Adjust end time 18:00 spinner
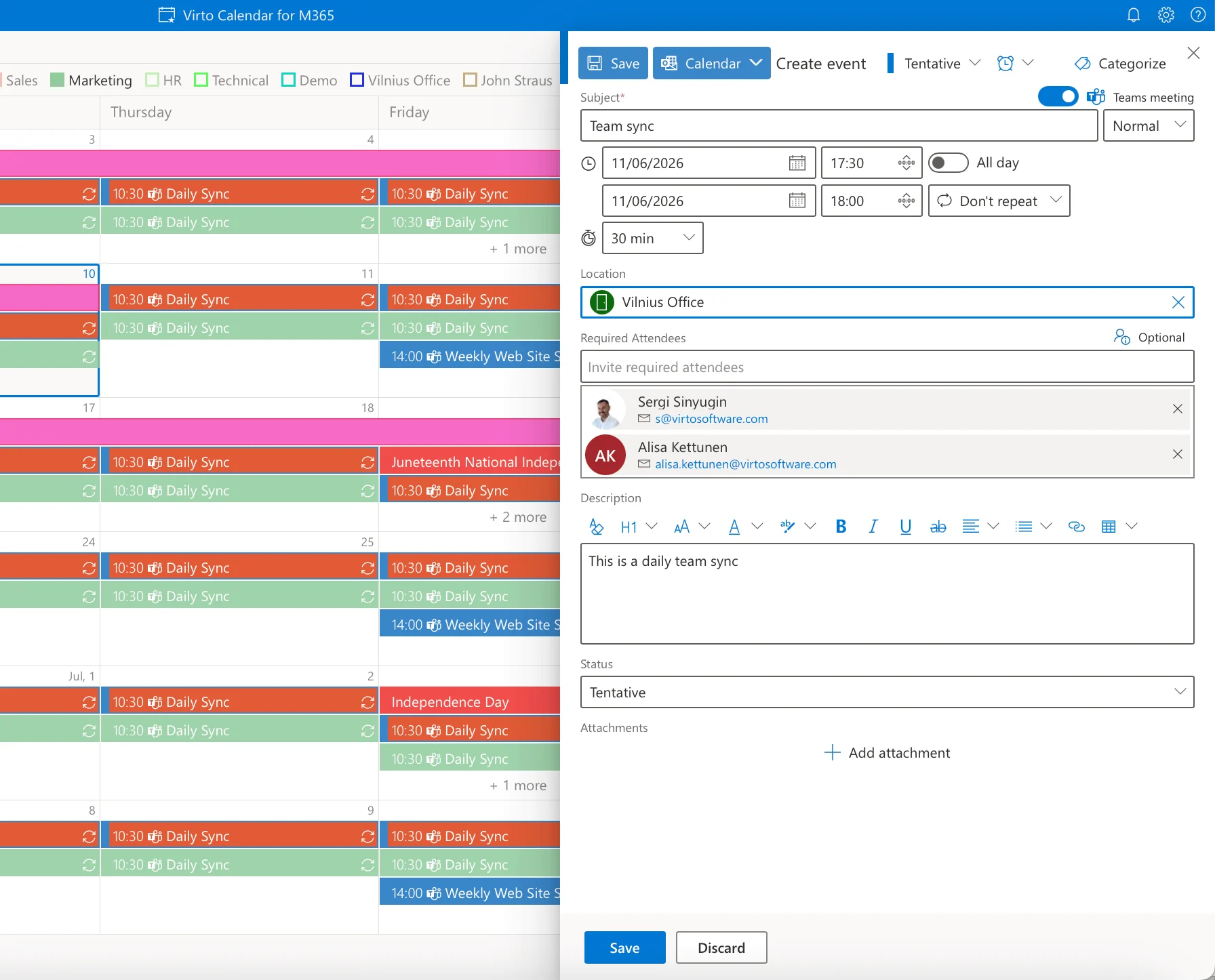This screenshot has height=980, width=1215. point(906,201)
